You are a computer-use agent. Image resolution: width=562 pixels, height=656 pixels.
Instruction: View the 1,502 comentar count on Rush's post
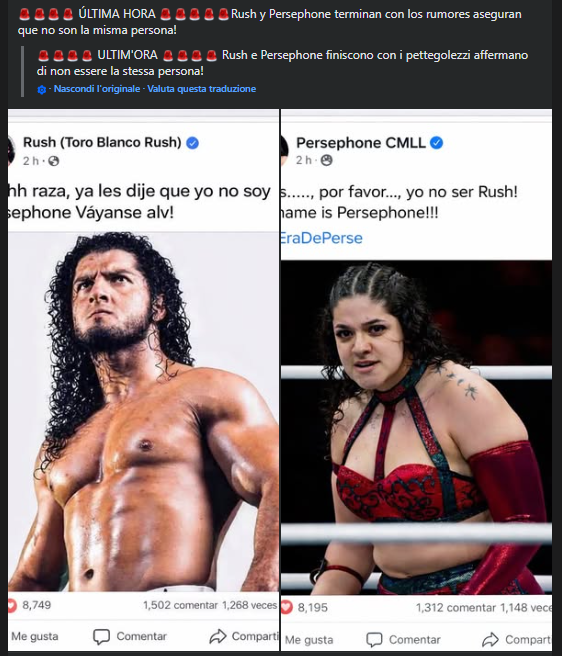click(x=180, y=605)
